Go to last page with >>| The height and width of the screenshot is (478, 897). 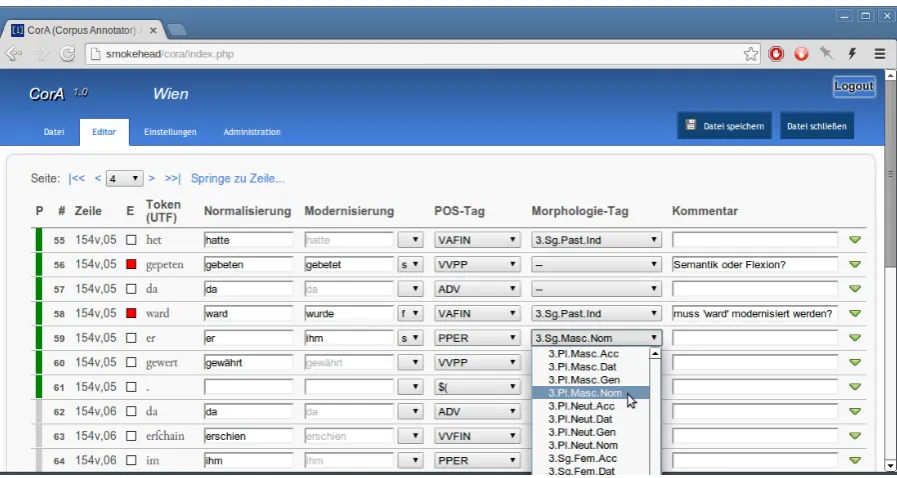[173, 178]
